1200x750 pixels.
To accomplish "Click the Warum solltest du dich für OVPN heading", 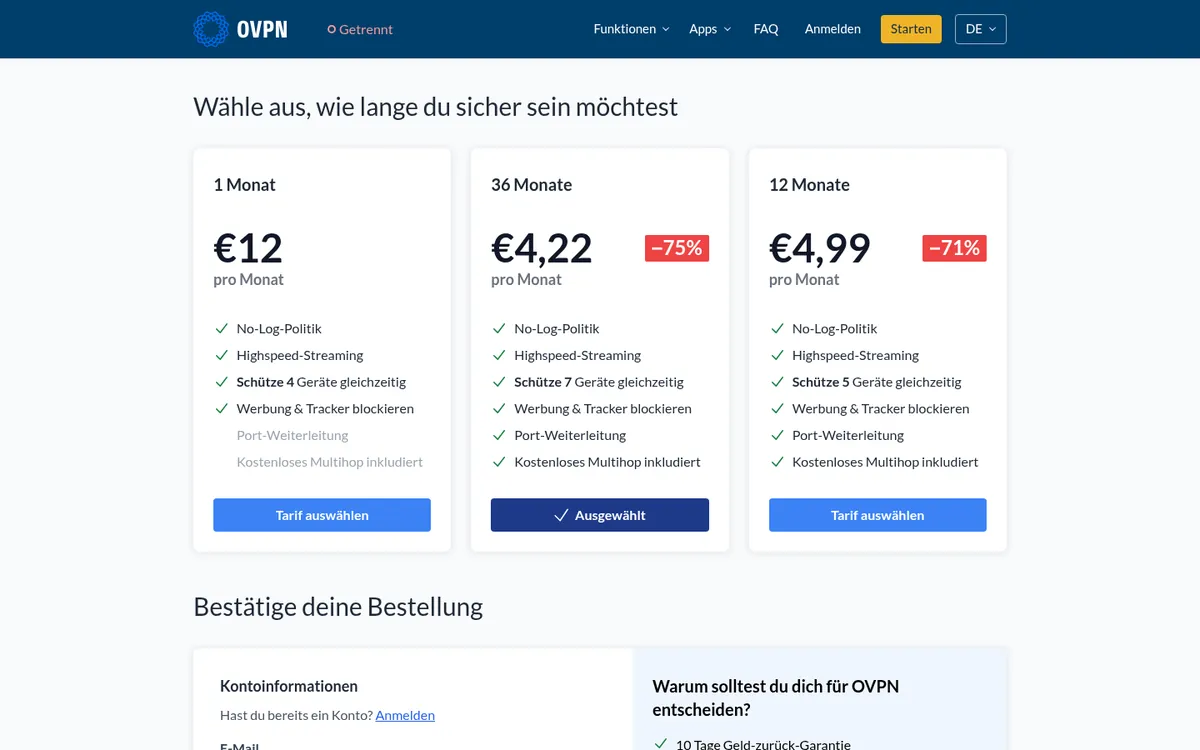I will click(x=776, y=698).
